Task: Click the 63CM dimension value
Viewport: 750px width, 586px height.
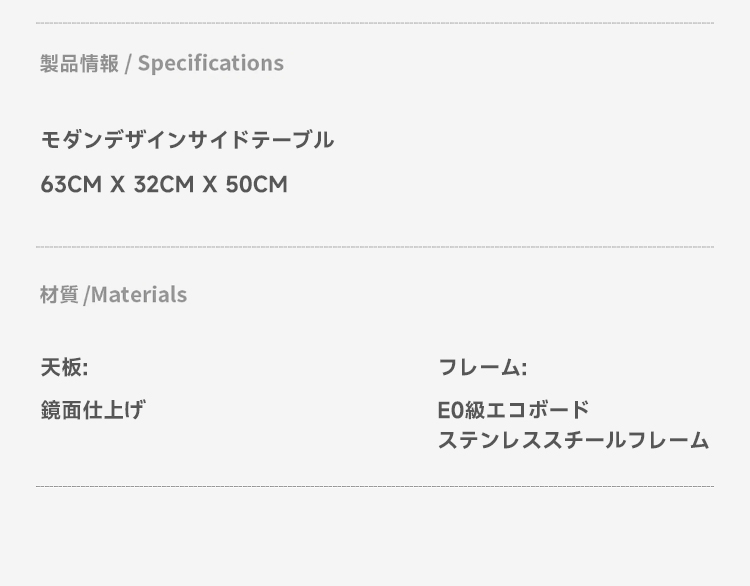Action: tap(71, 185)
